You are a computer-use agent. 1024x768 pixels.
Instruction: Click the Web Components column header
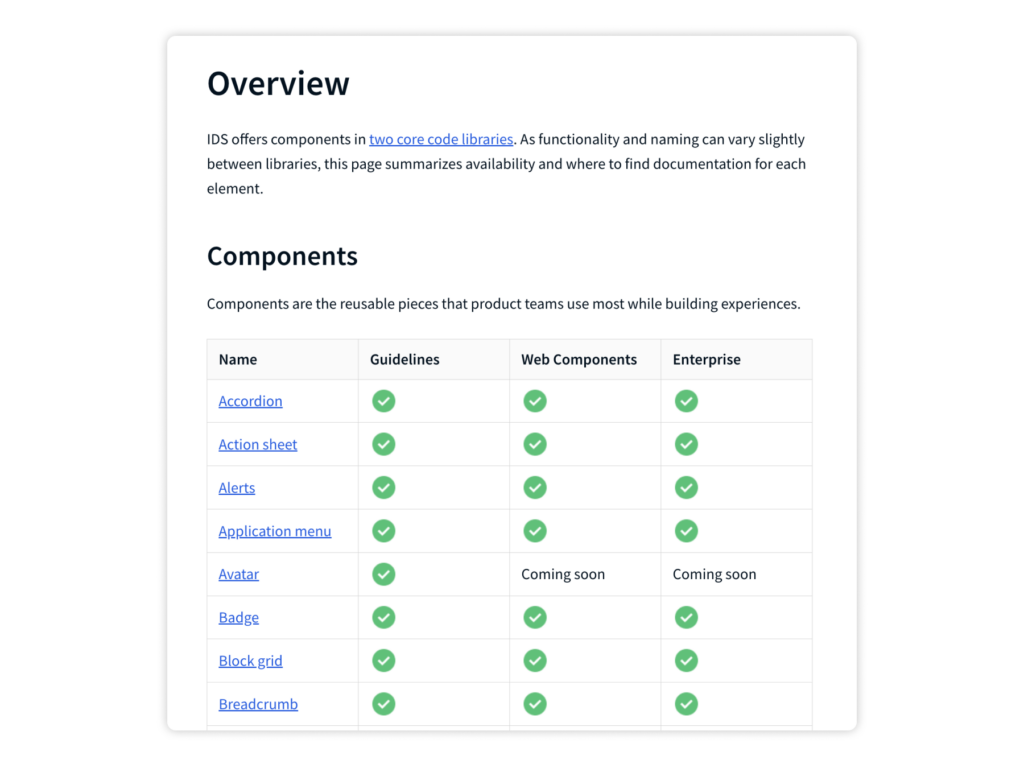click(x=579, y=359)
